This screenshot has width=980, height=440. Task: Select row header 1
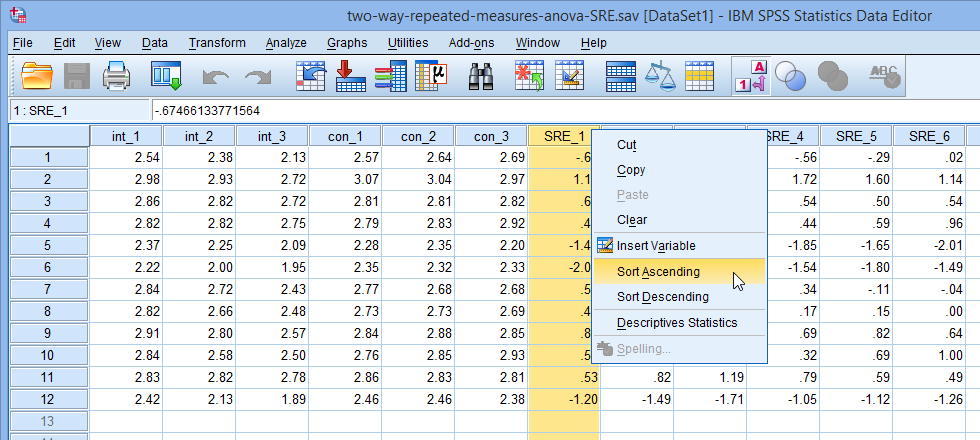[49, 158]
